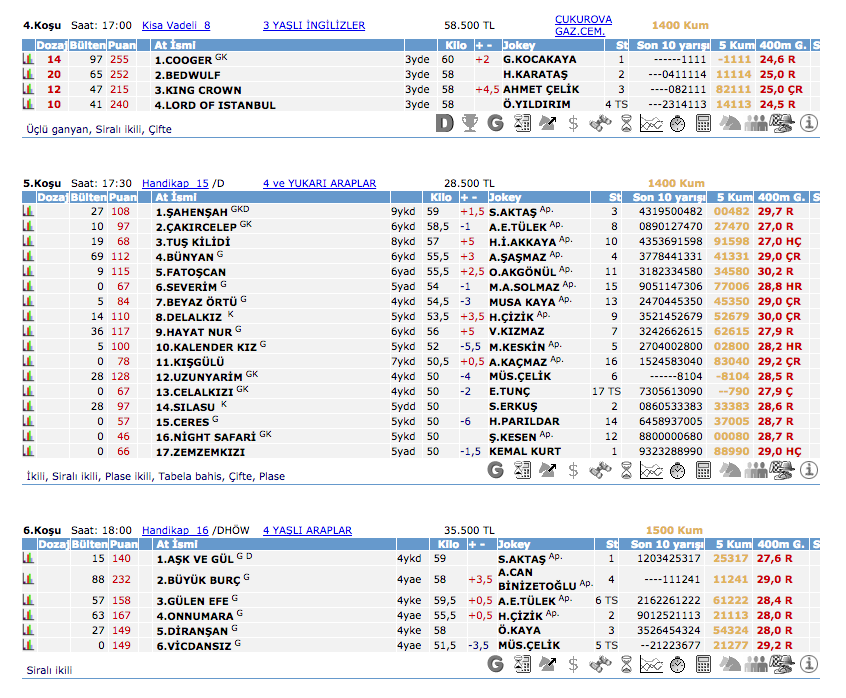Click the horse heads icon in race 5

(729, 471)
